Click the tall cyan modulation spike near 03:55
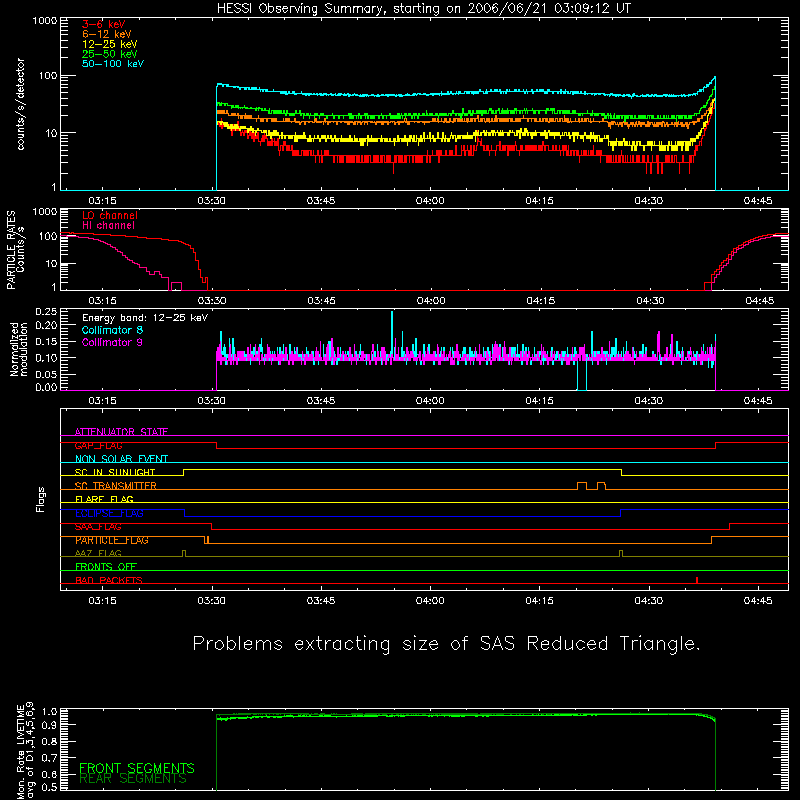800x800 pixels. tap(392, 332)
